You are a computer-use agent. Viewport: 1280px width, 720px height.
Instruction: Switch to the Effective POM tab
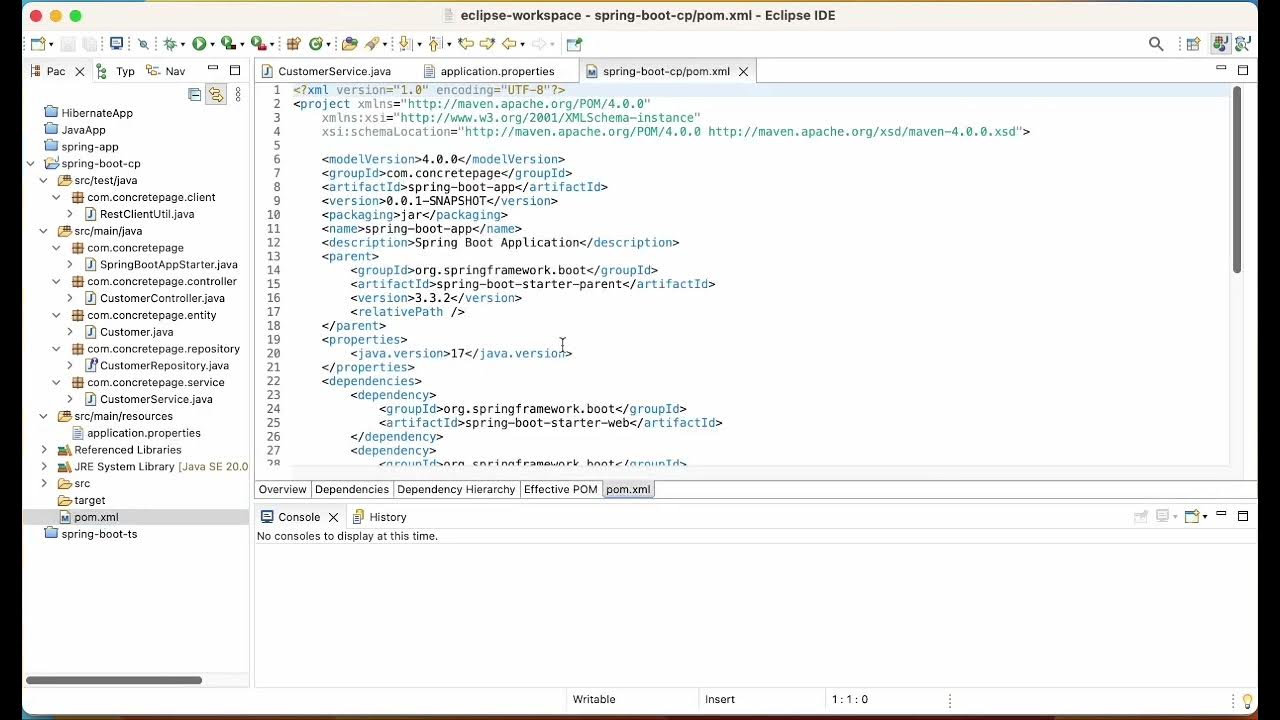click(x=560, y=489)
